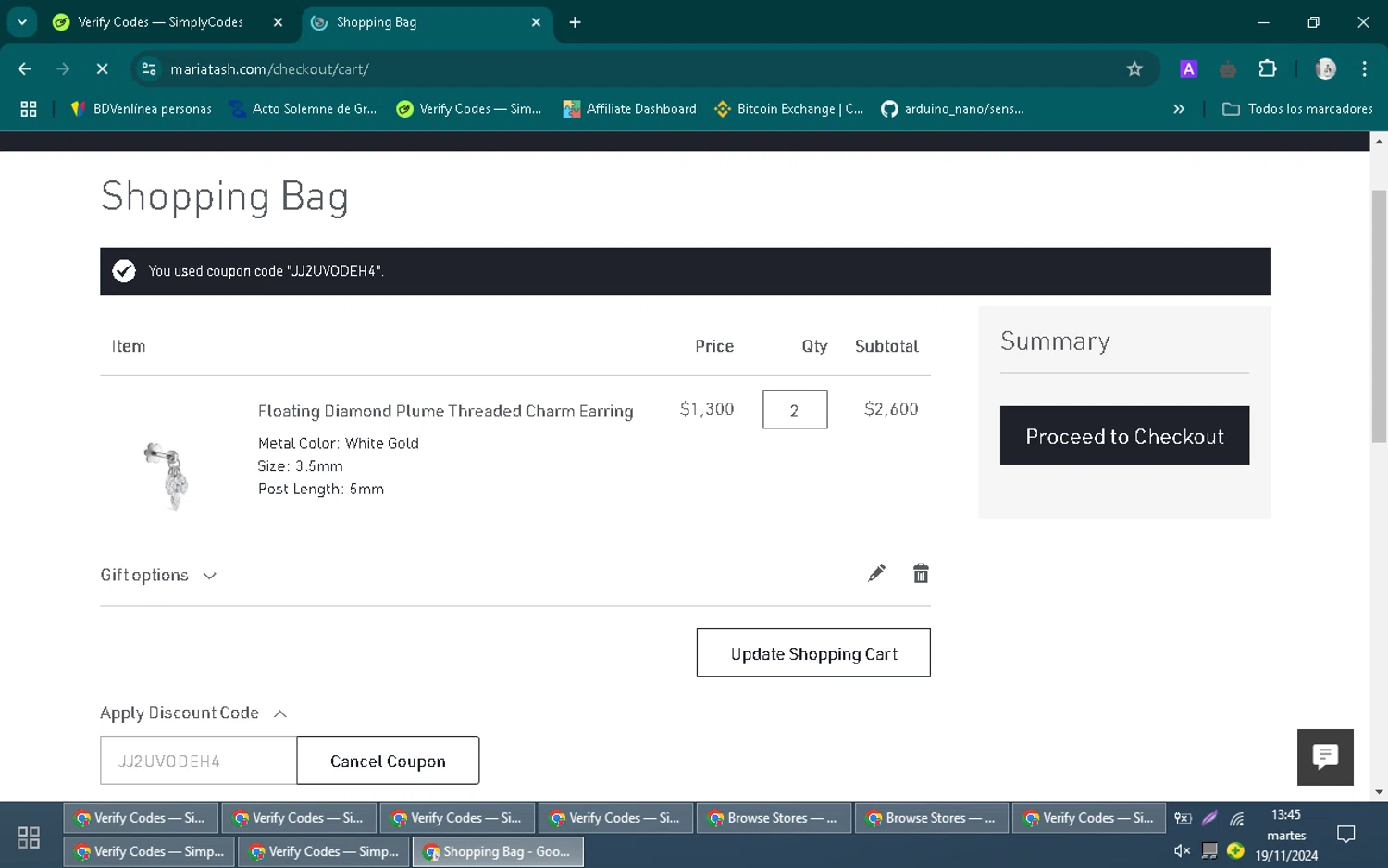Open Windows notification center icon
Screen dimensions: 1388x868
coord(1346,836)
